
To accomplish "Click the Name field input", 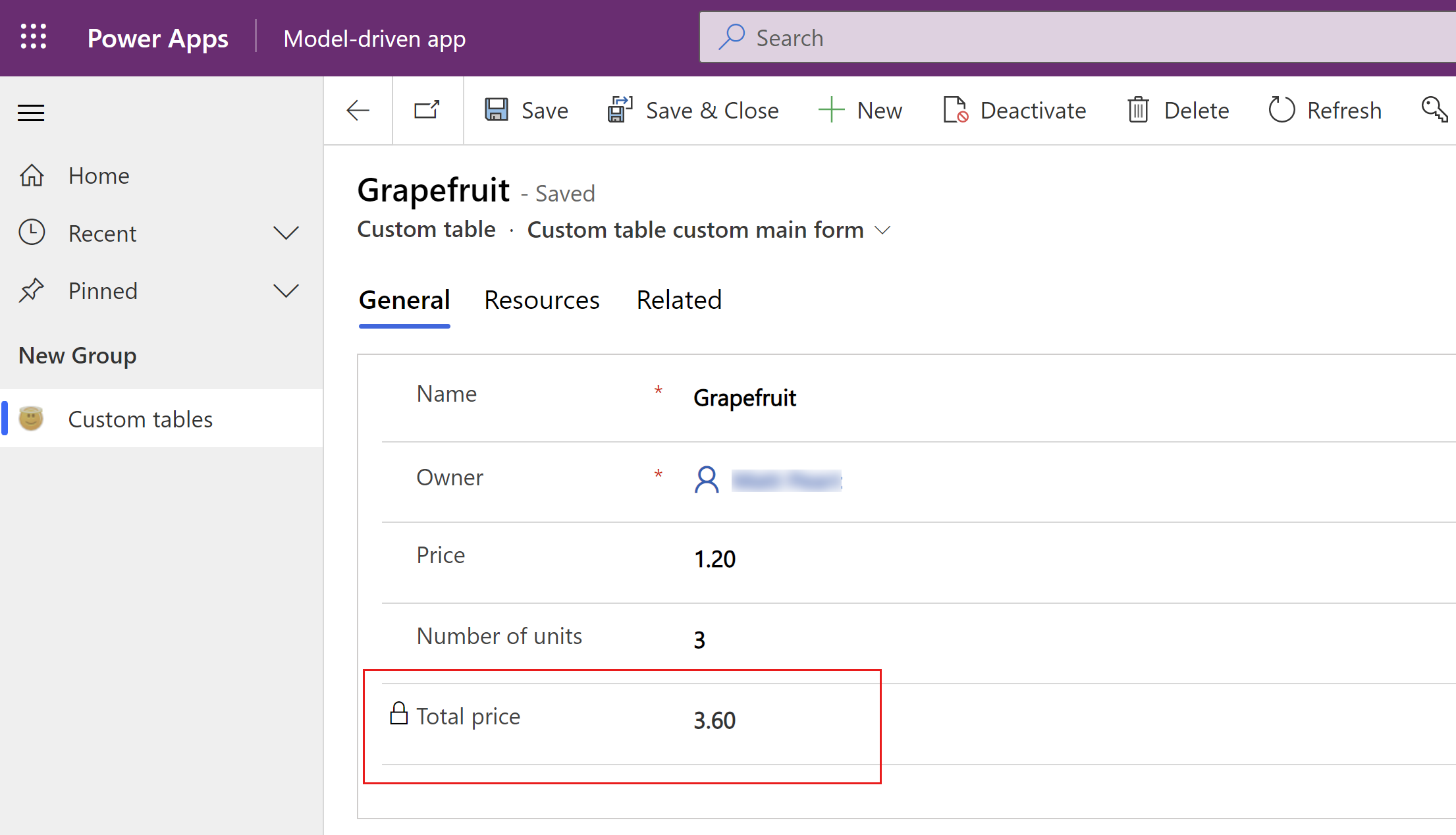I will tap(745, 398).
